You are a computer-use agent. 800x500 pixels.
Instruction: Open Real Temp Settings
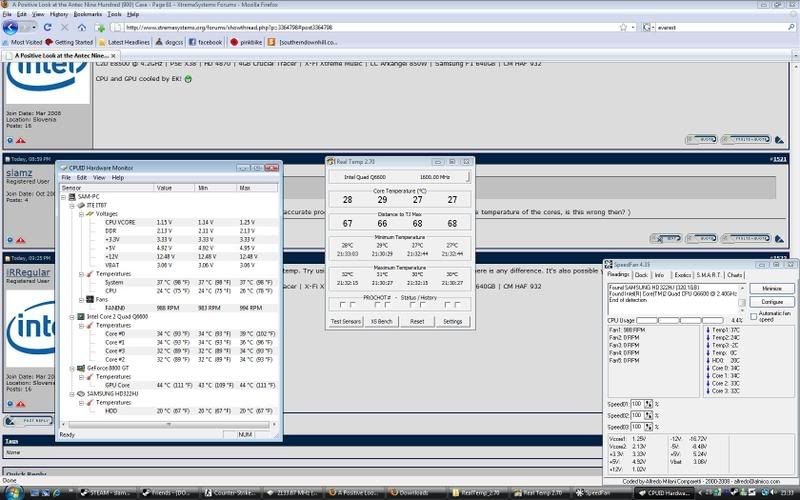click(x=453, y=321)
